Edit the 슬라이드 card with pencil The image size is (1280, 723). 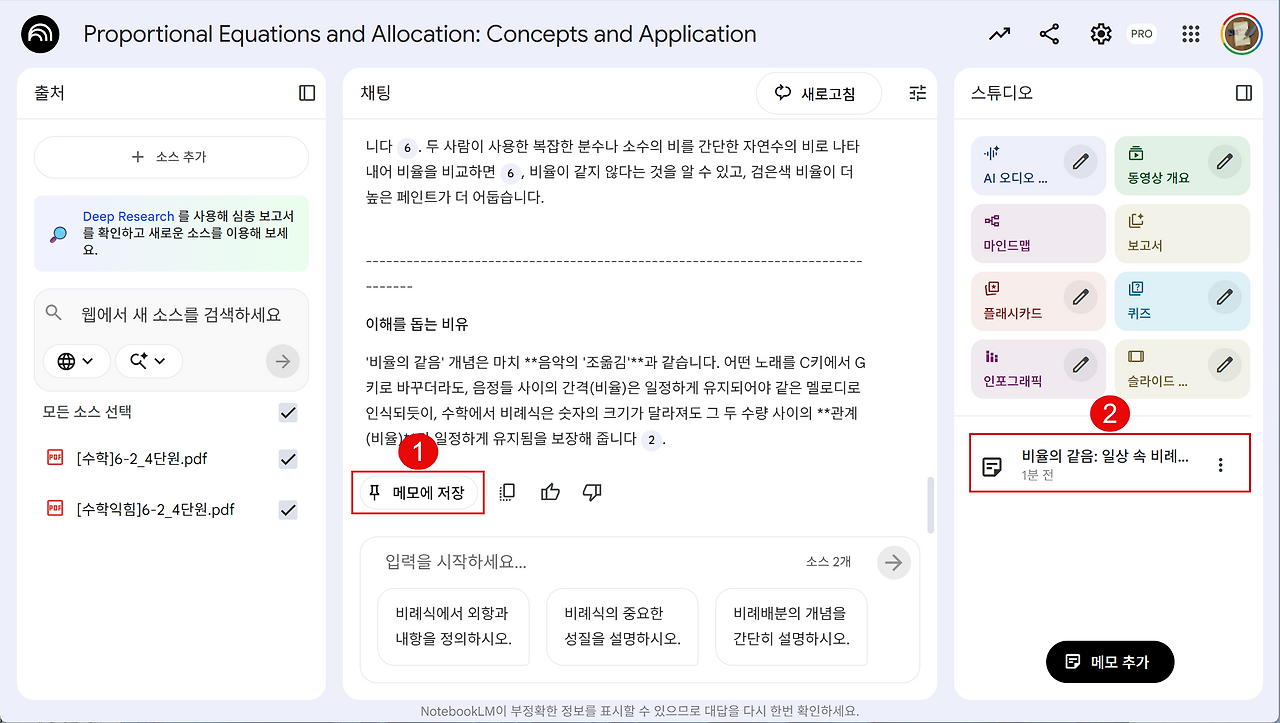tap(1224, 365)
